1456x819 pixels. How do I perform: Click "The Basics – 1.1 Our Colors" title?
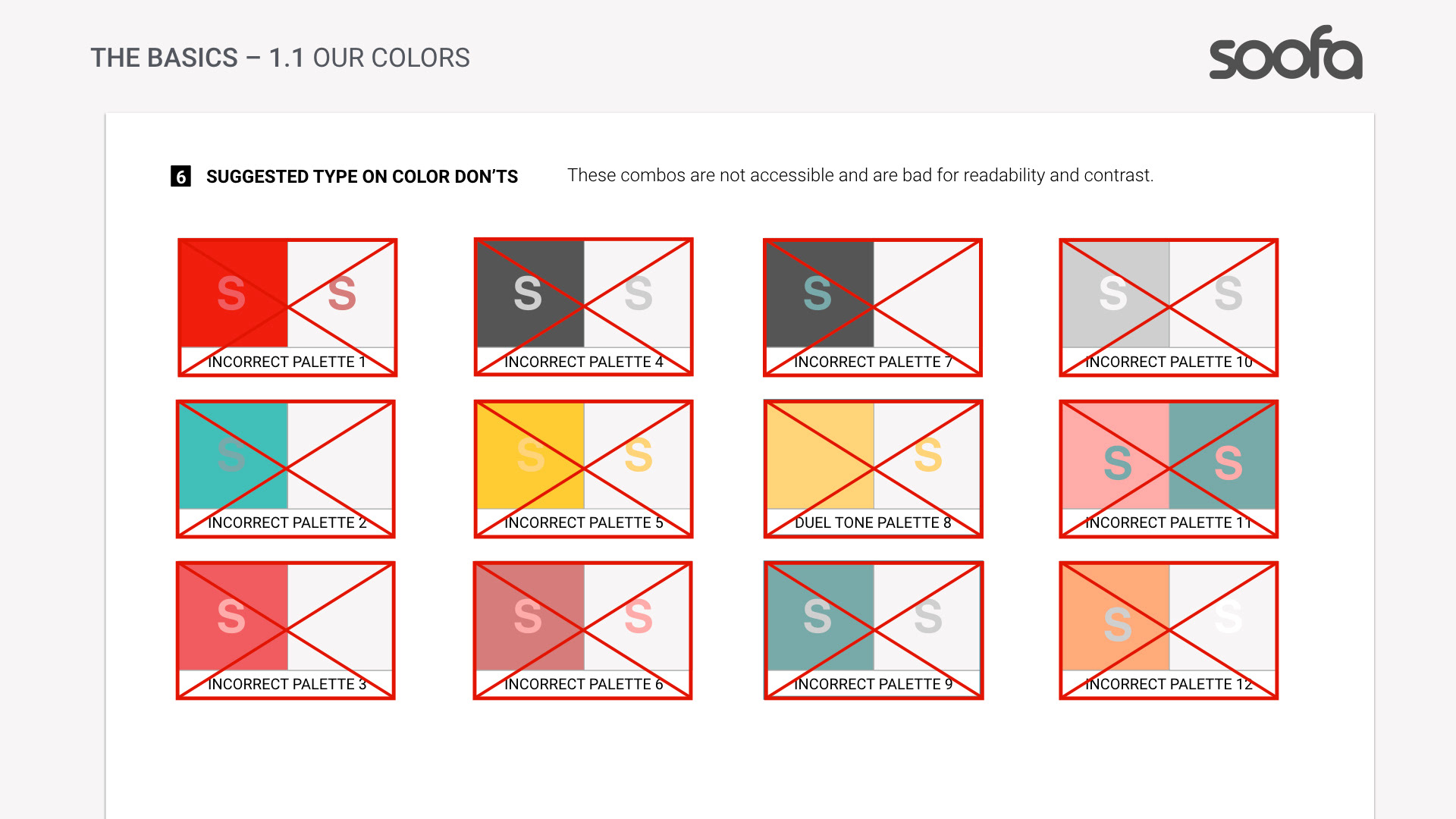pos(280,58)
